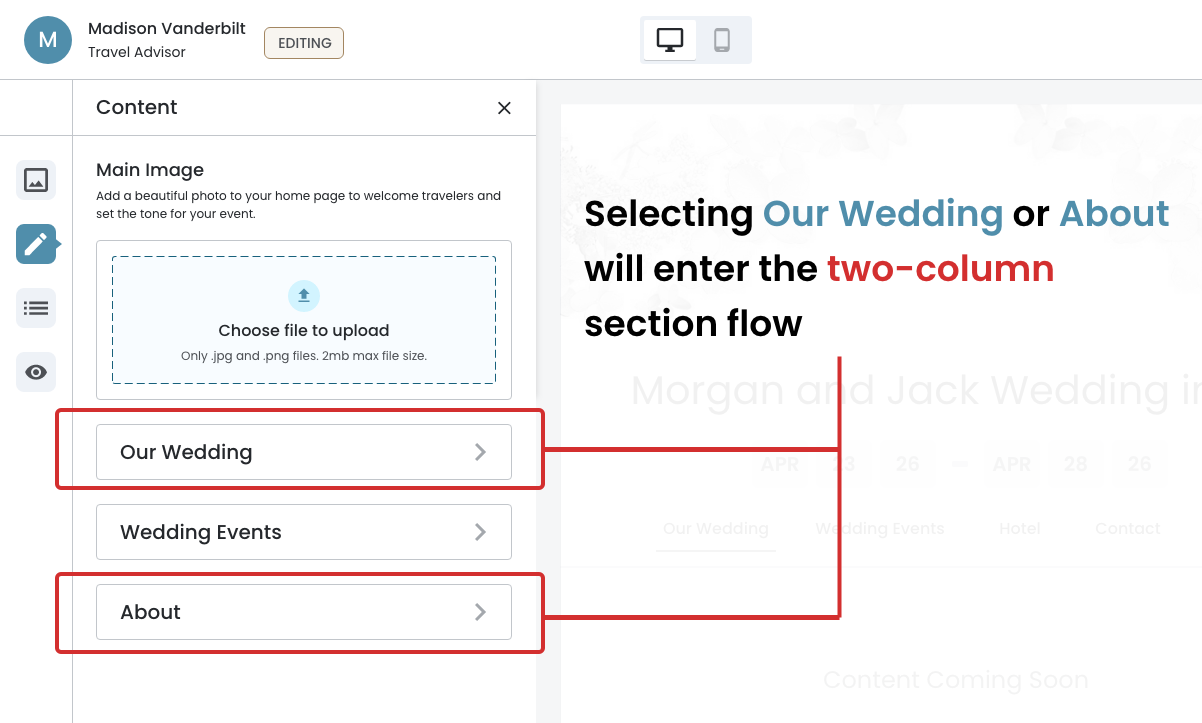This screenshot has width=1202, height=723.
Task: Open Our Wedding tab in preview
Action: 716,528
